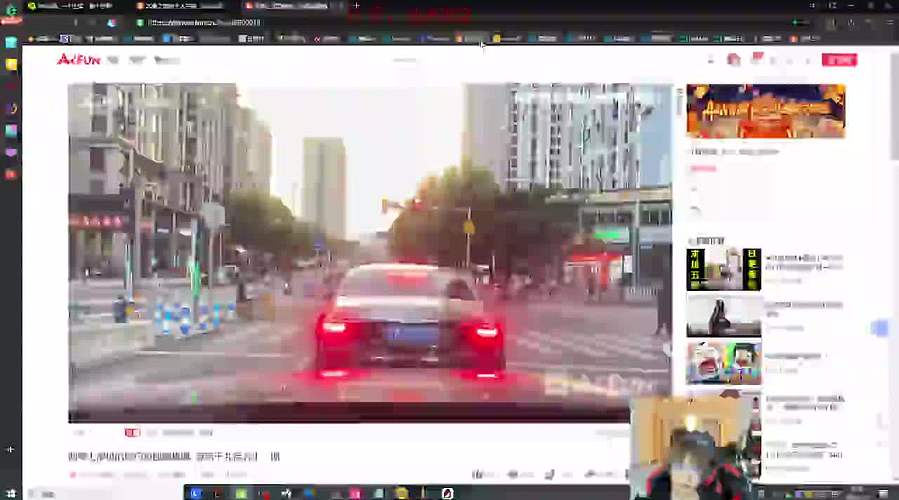The height and width of the screenshot is (500, 899).
Task: Switch to the first browser tab
Action: (x=75, y=6)
